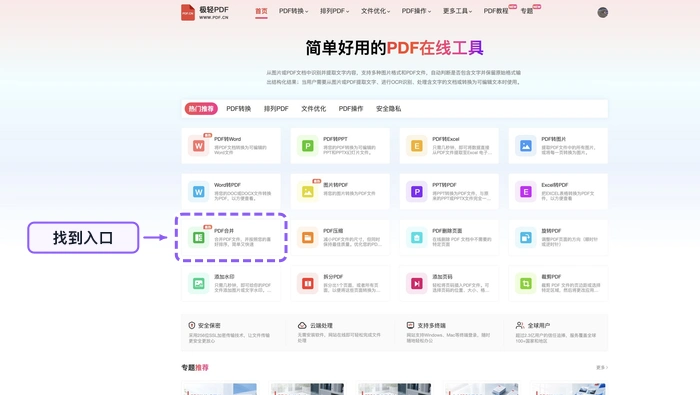Screen dimensions: 700x395
Task: Click the PDF转Excel orange icon
Action: point(417,146)
